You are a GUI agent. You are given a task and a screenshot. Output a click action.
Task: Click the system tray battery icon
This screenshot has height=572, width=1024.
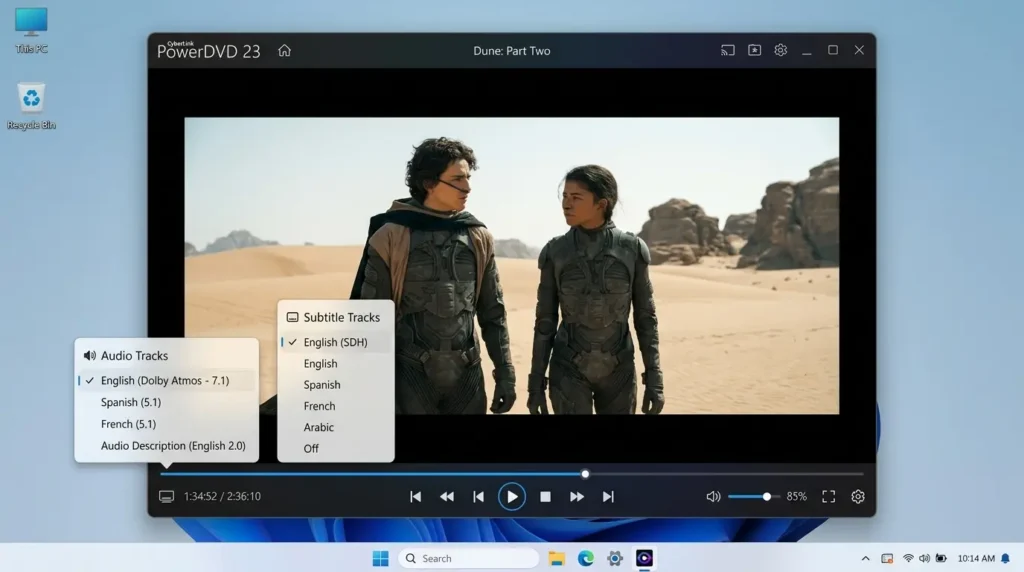(x=941, y=558)
